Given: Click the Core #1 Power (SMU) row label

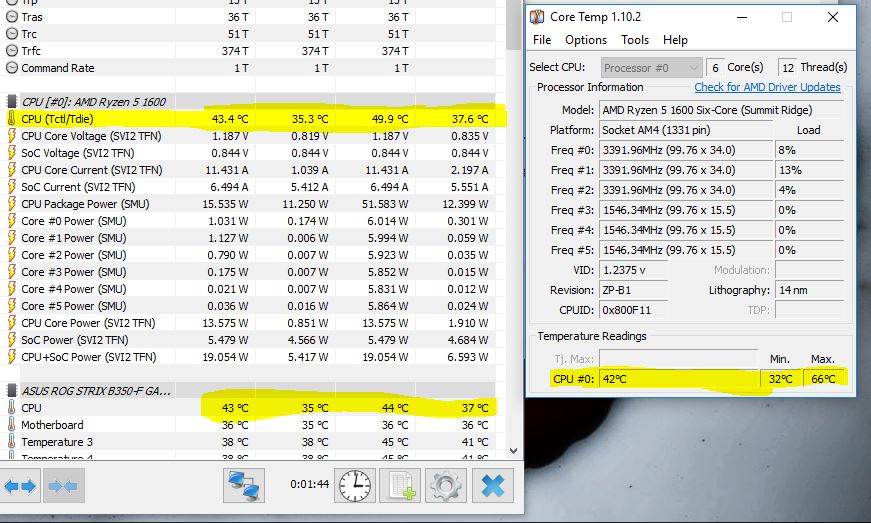Looking at the screenshot, I should [x=74, y=238].
